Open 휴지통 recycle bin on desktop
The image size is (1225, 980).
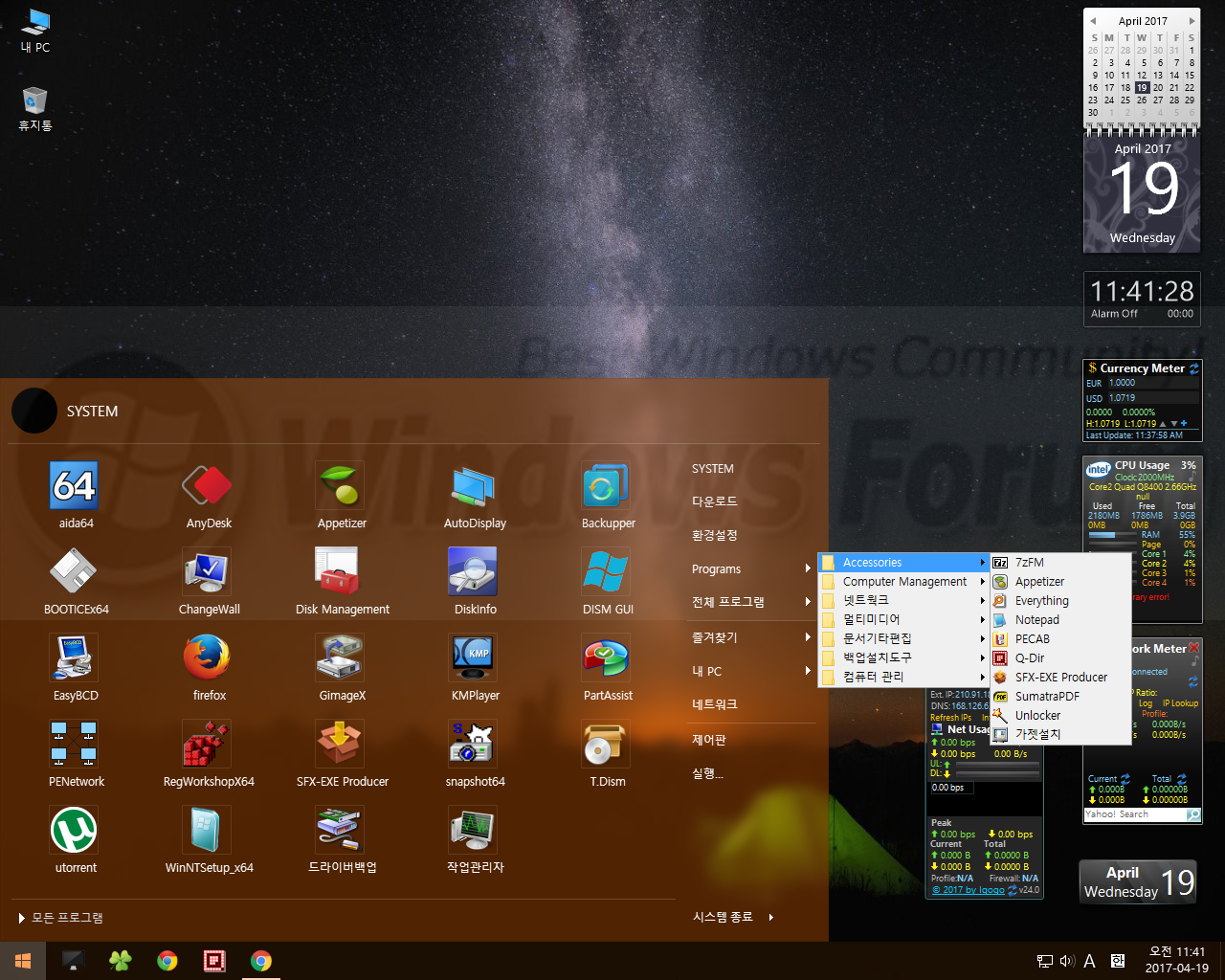point(35,109)
